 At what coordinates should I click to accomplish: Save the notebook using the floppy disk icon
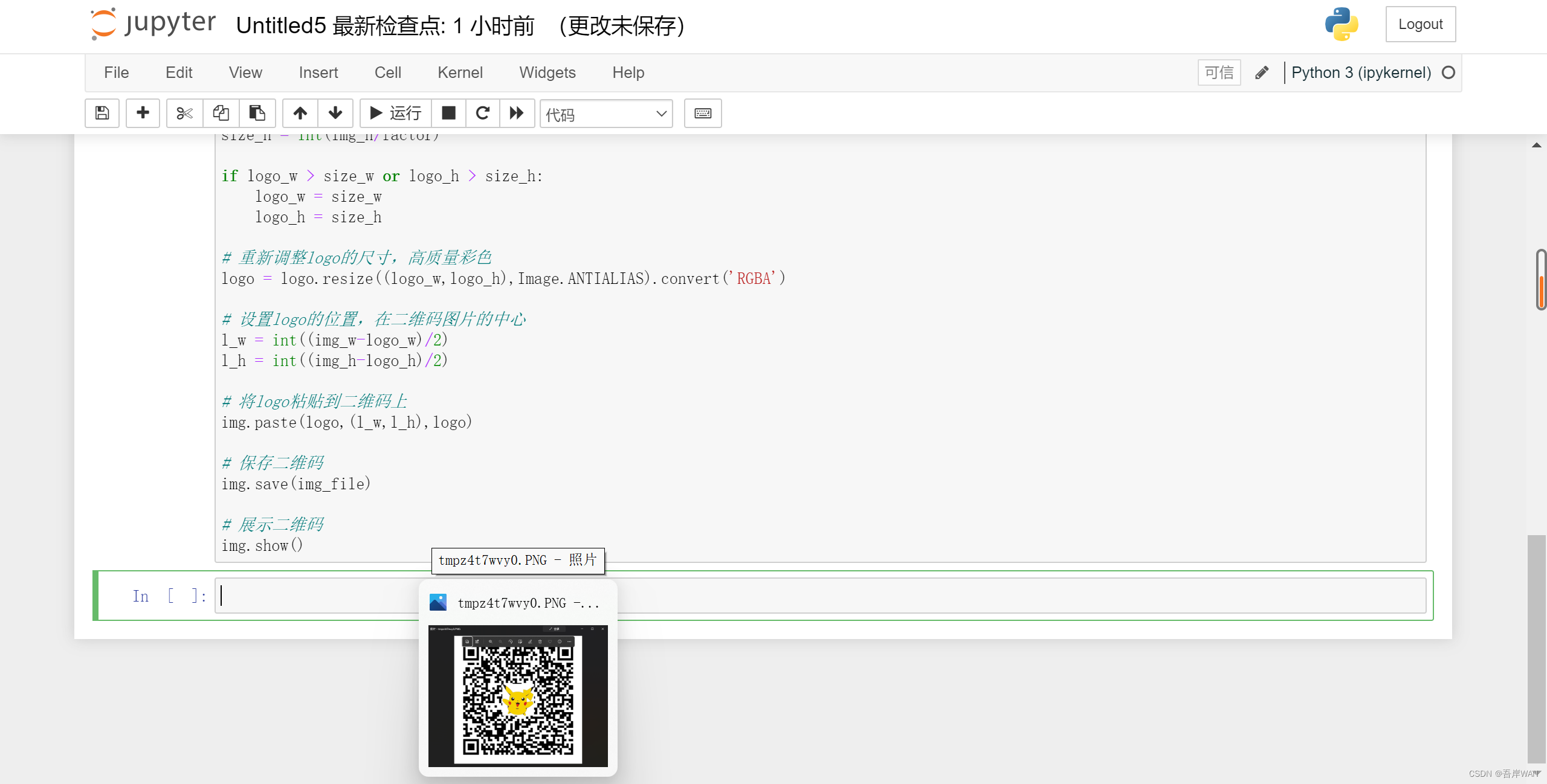coord(102,113)
